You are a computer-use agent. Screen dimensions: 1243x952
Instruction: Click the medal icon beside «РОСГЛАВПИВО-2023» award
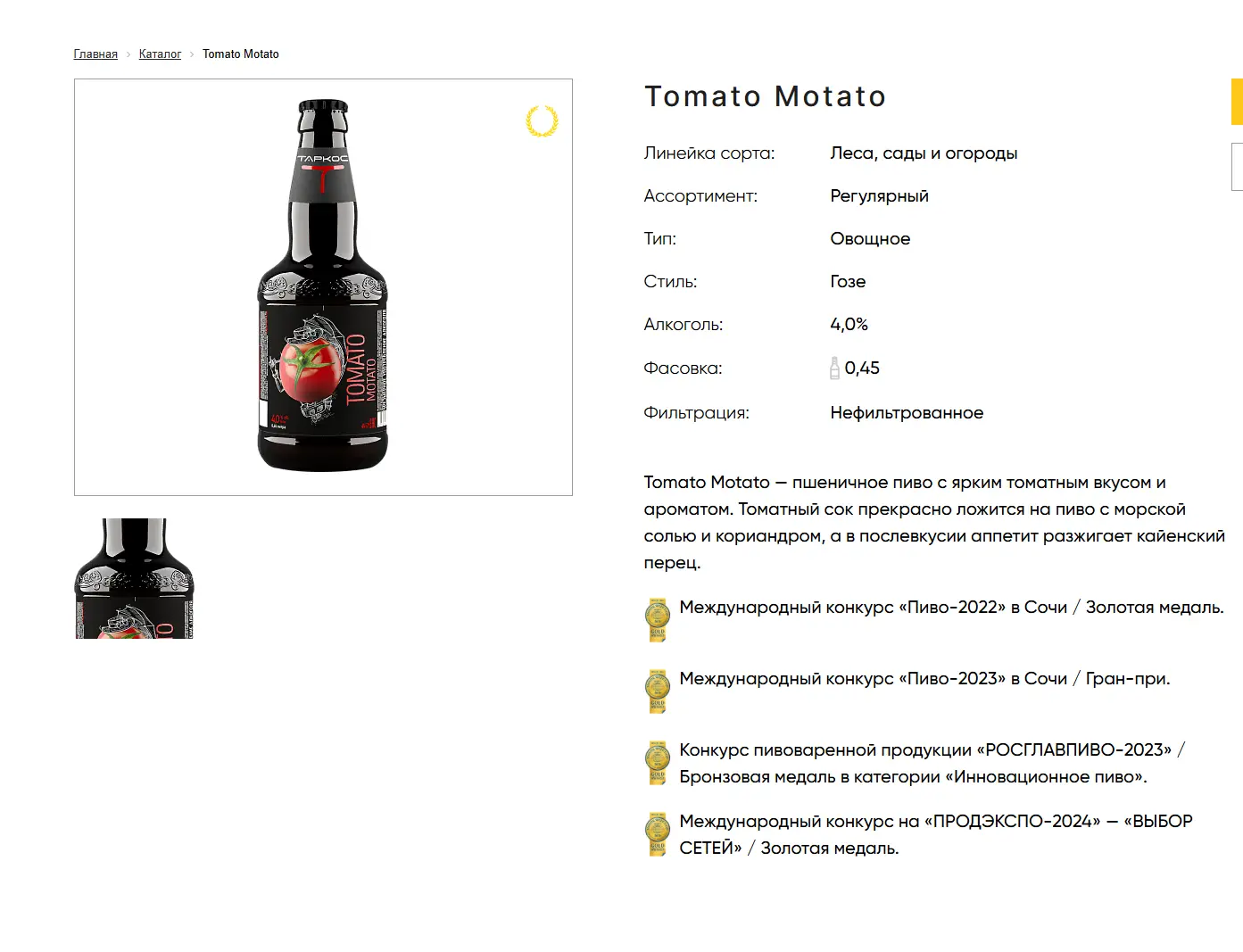click(658, 763)
